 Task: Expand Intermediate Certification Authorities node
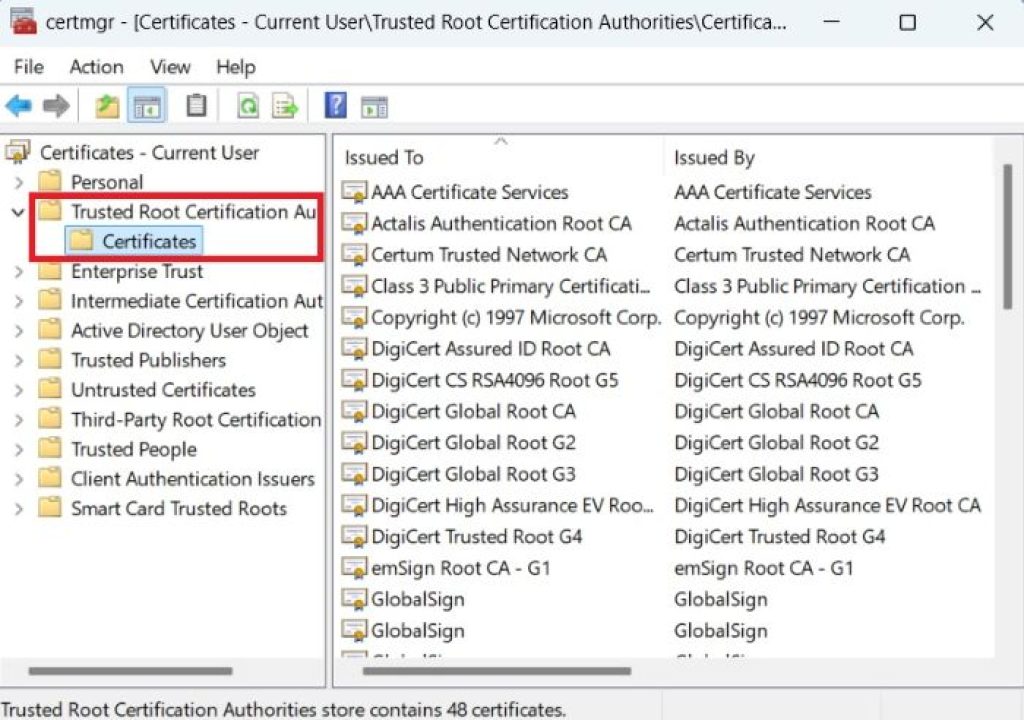tap(19, 301)
